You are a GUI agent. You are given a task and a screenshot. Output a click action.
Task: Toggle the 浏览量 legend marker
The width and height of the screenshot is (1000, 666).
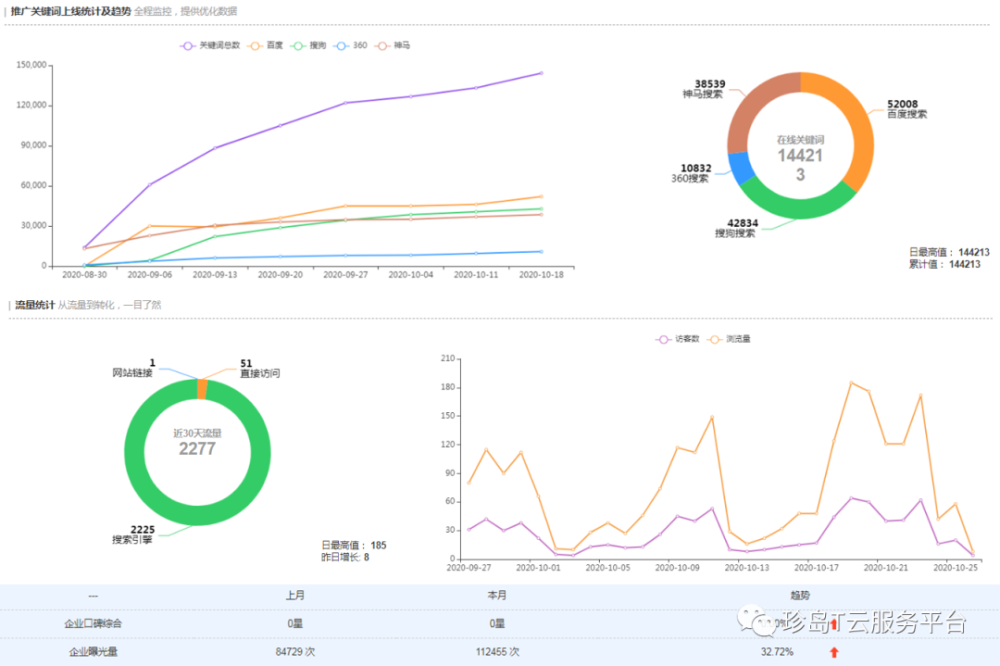[728, 339]
